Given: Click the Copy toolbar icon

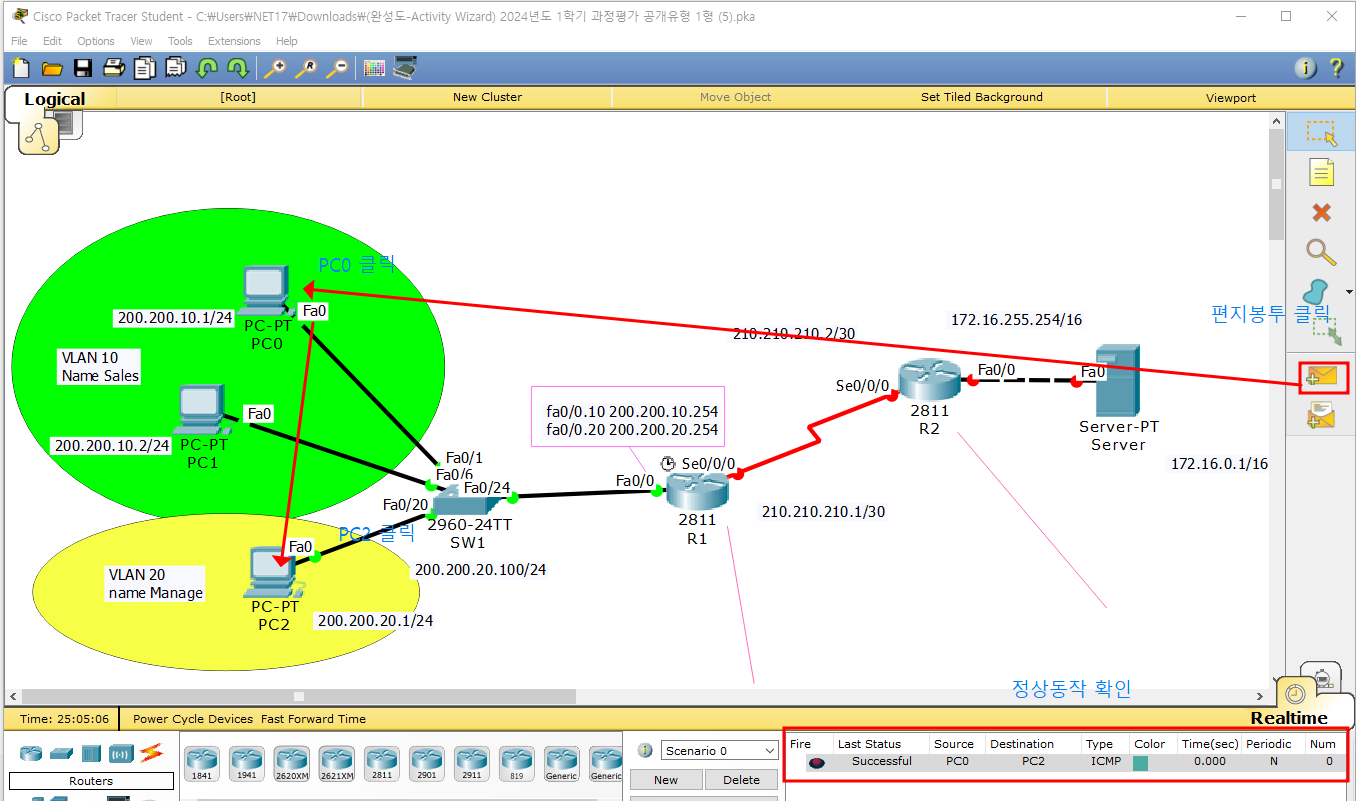Looking at the screenshot, I should coord(145,68).
